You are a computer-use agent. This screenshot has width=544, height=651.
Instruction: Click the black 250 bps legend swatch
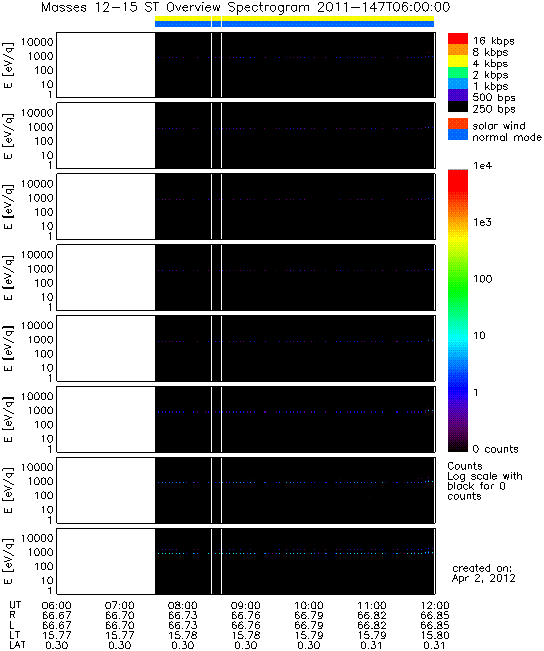458,107
